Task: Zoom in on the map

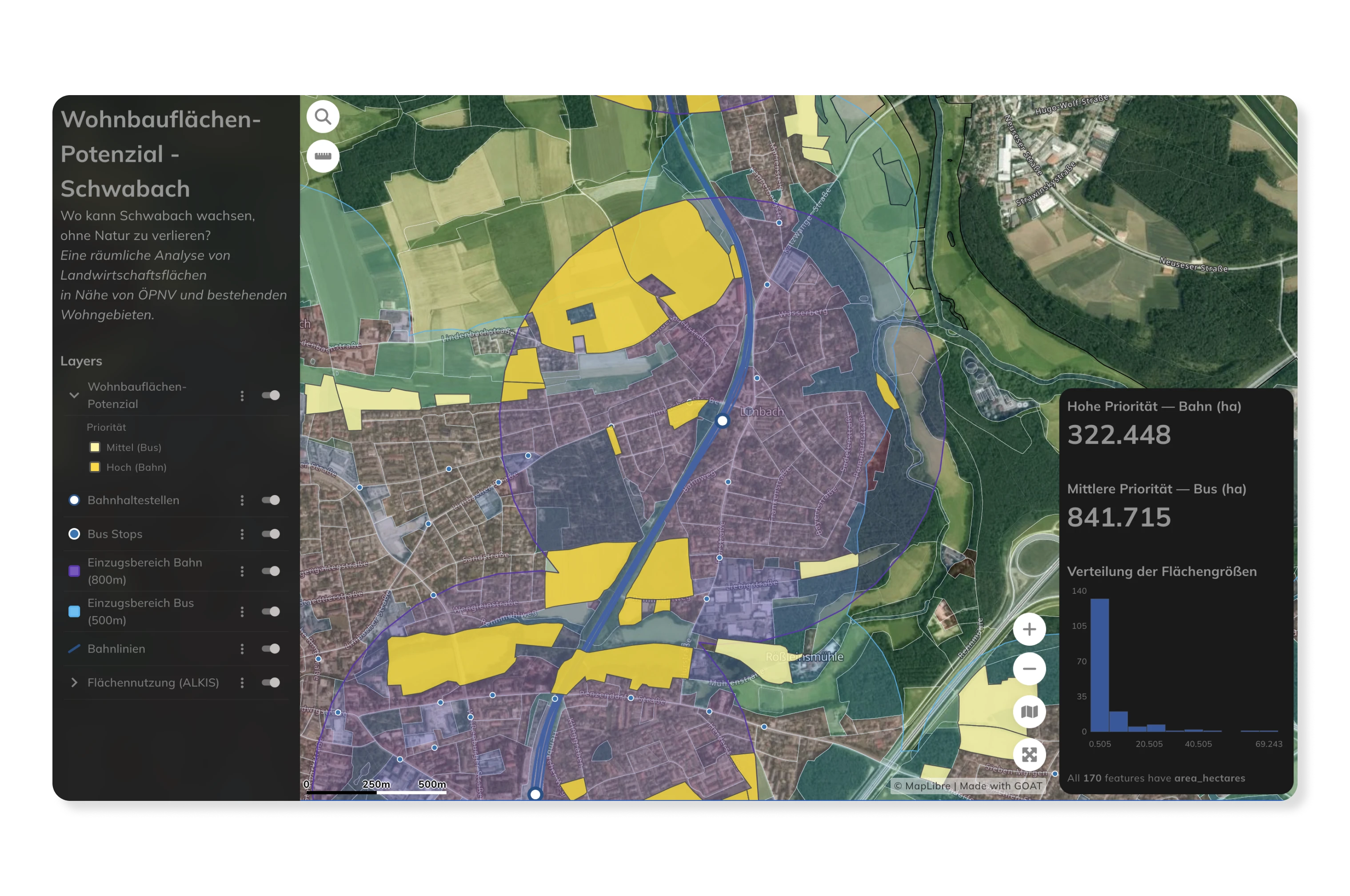Action: coord(1029,629)
